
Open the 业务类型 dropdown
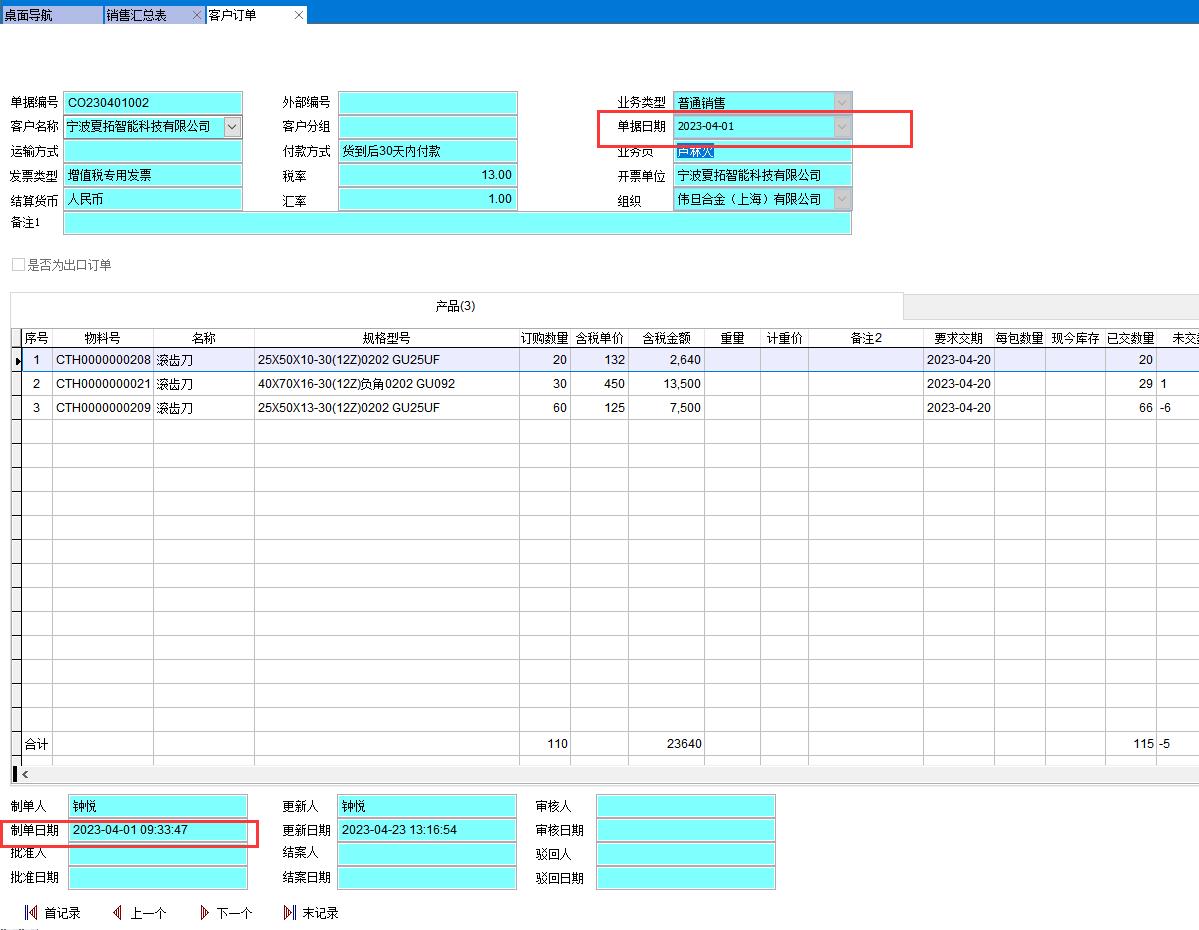click(842, 103)
